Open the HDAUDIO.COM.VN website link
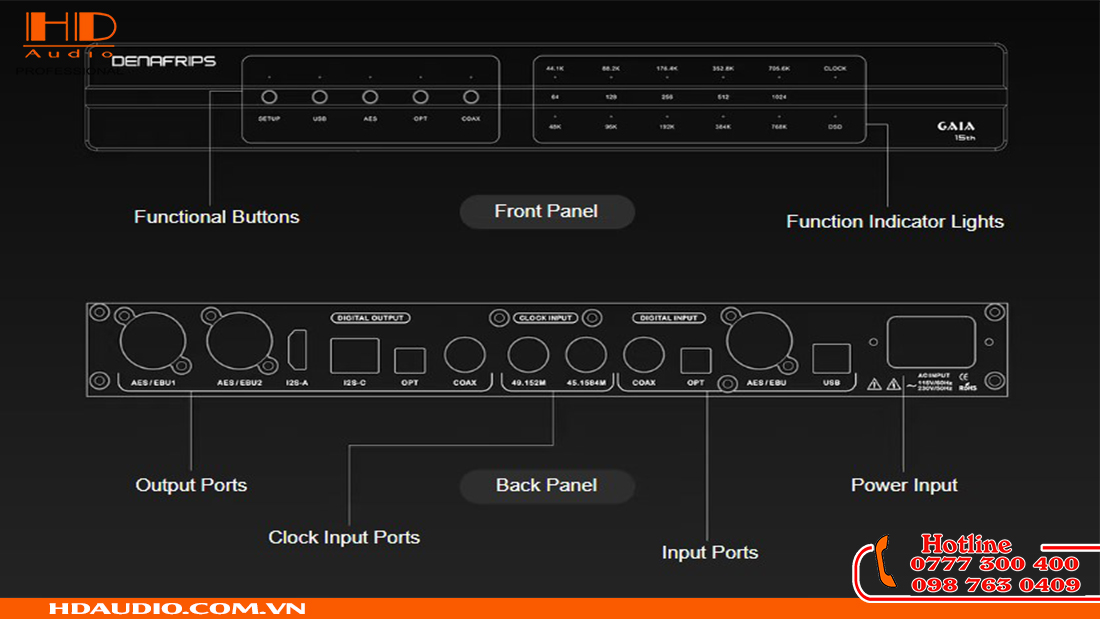The image size is (1100, 619). (x=177, y=608)
